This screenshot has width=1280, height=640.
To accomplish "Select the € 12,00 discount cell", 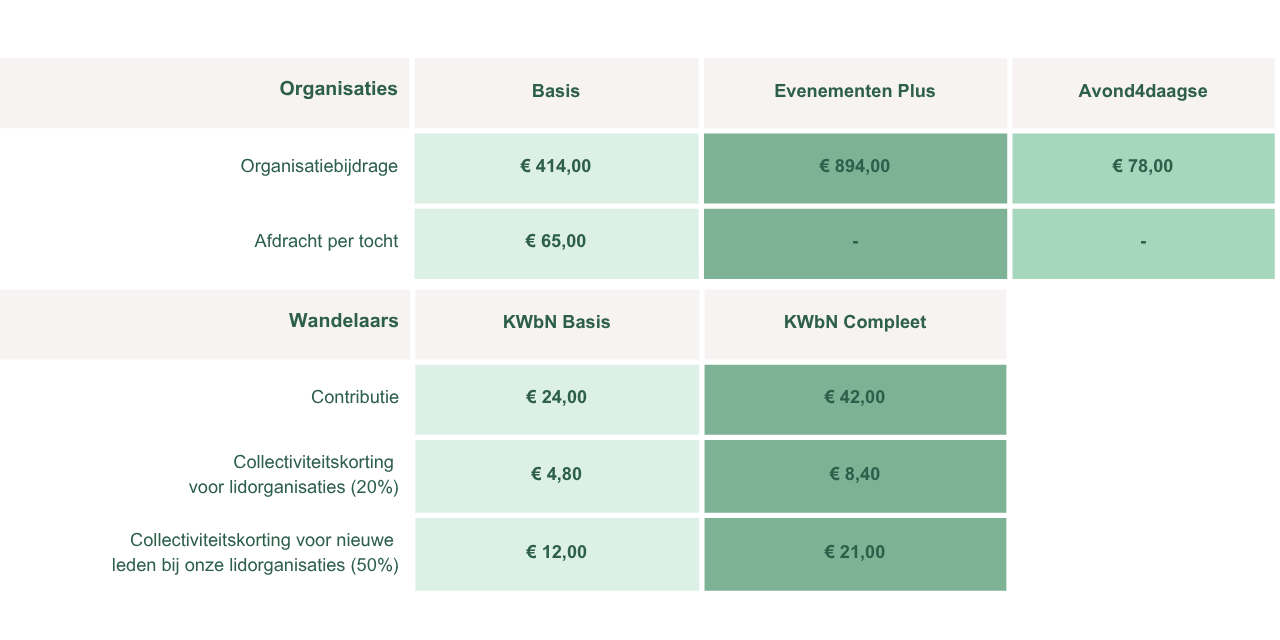I will (556, 552).
